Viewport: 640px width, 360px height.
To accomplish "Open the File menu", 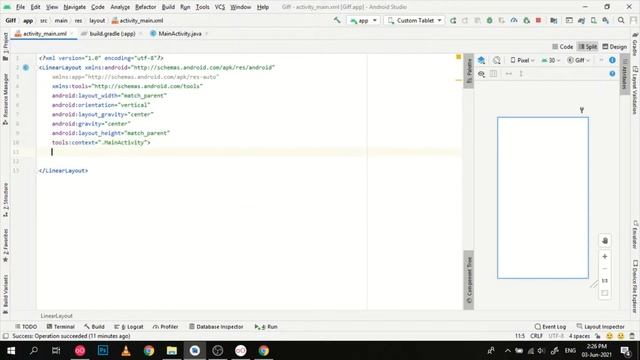I will (x=20, y=7).
